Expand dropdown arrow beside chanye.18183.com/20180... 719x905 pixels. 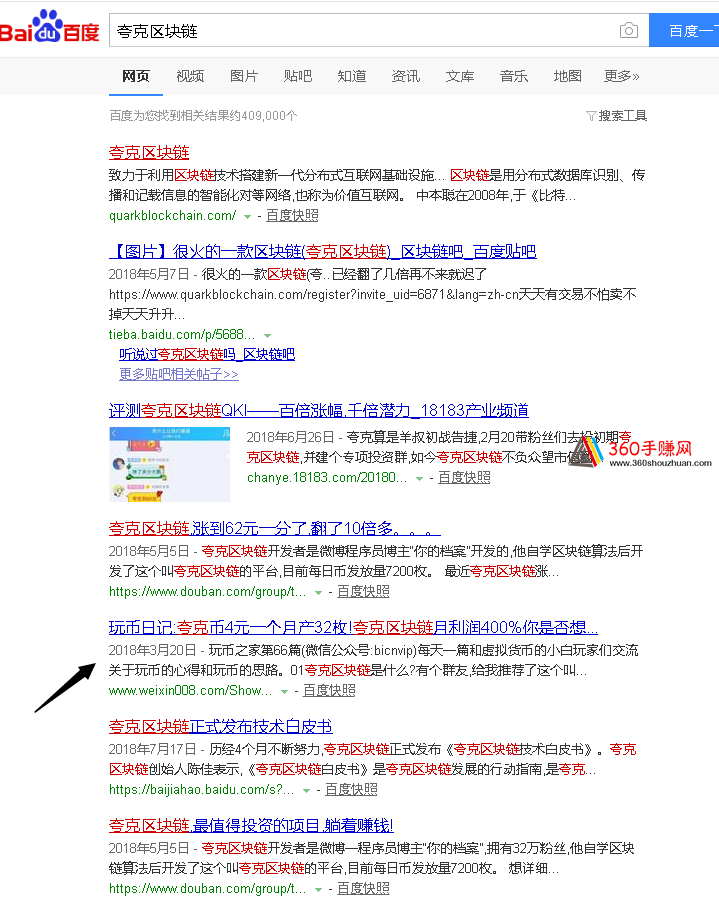tap(420, 478)
